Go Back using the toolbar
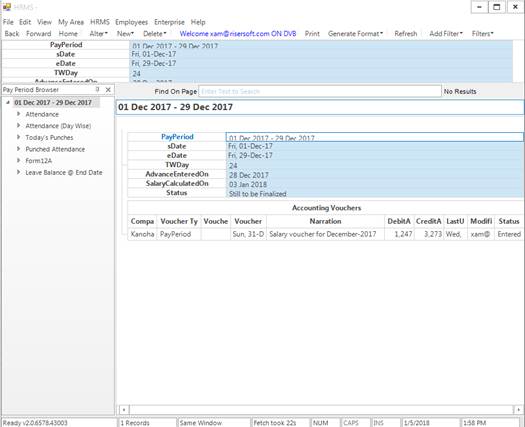This screenshot has width=525, height=427. [12, 33]
